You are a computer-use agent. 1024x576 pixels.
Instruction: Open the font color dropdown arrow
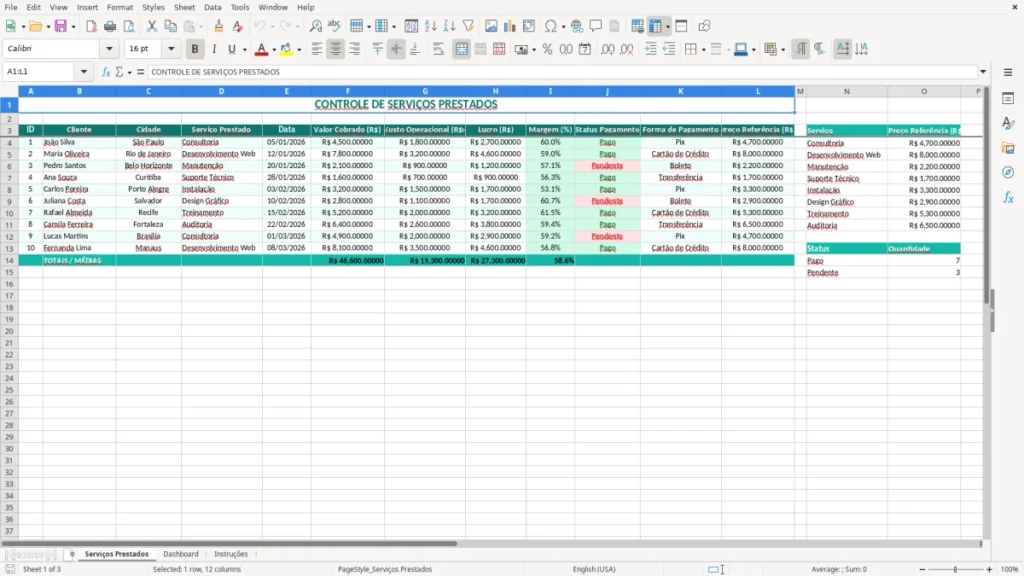(274, 50)
